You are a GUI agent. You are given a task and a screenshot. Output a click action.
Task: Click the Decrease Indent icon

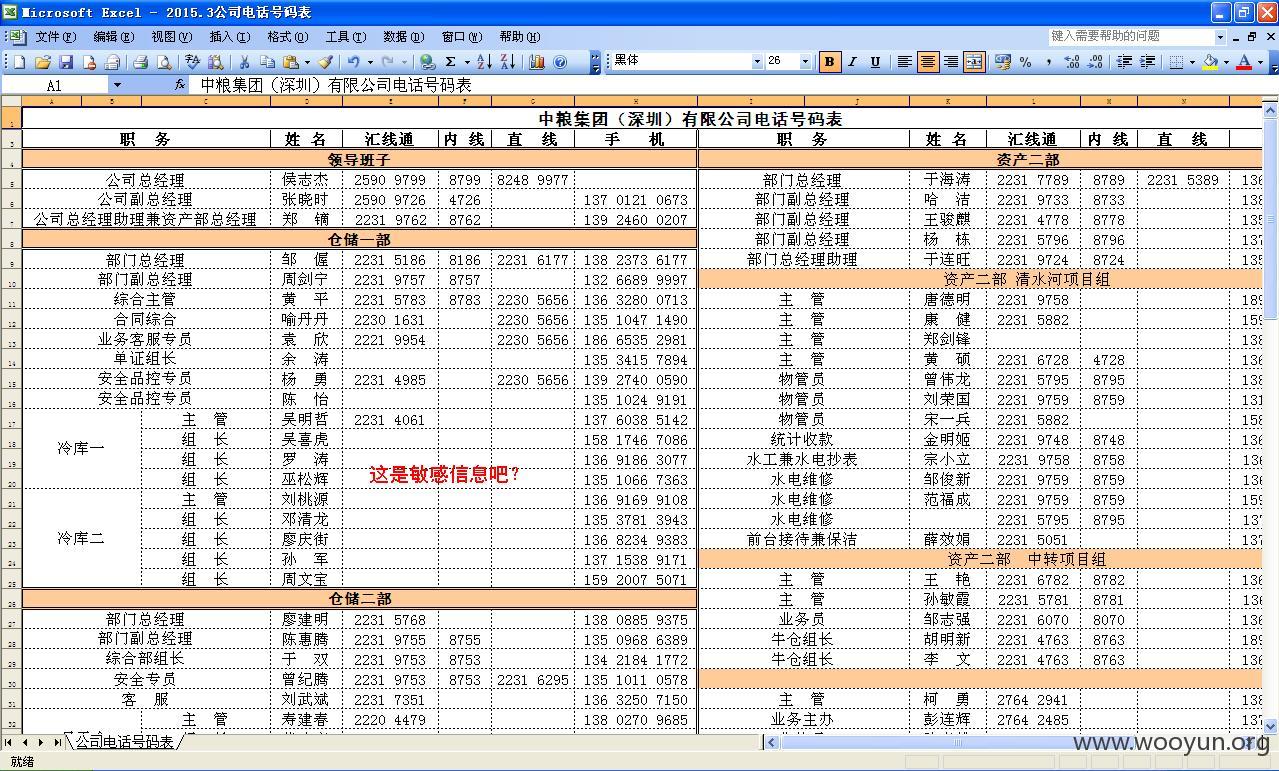pyautogui.click(x=1124, y=62)
